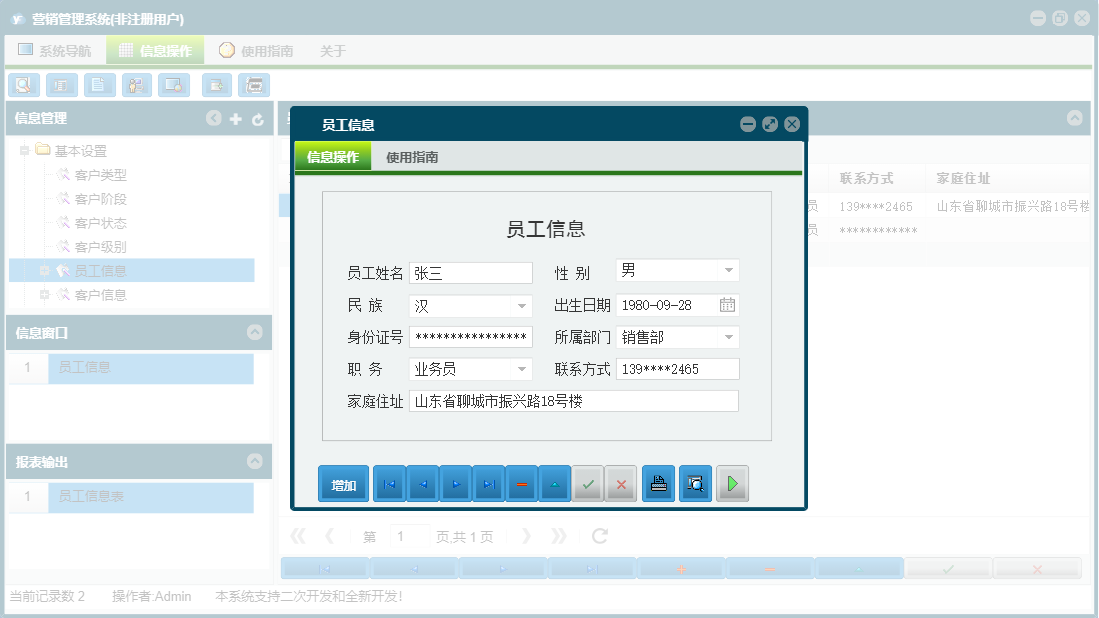Select the search magnifier icon on the top toolbar
This screenshot has height=618, width=1099.
pyautogui.click(x=23, y=85)
